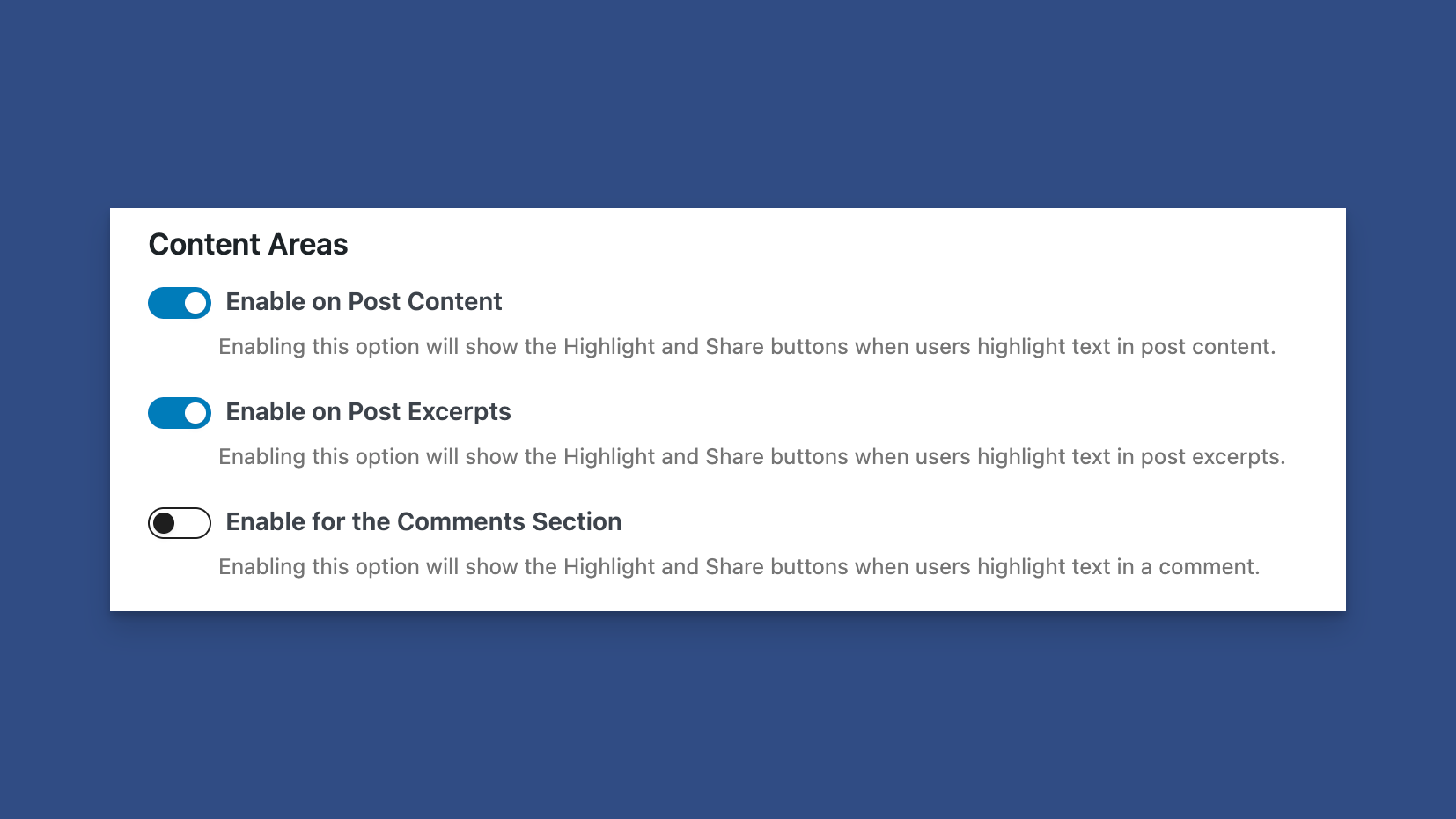Viewport: 1456px width, 819px height.
Task: Click the blue track left of Post Excerpts knob
Action: [165, 413]
